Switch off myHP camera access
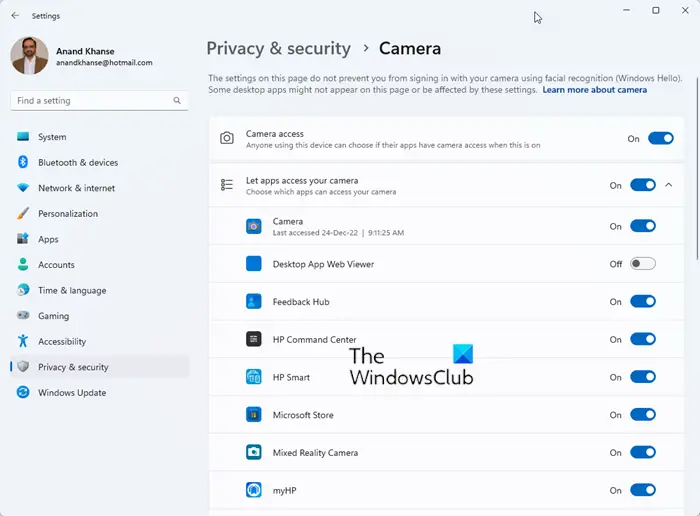The height and width of the screenshot is (516, 700). click(643, 490)
